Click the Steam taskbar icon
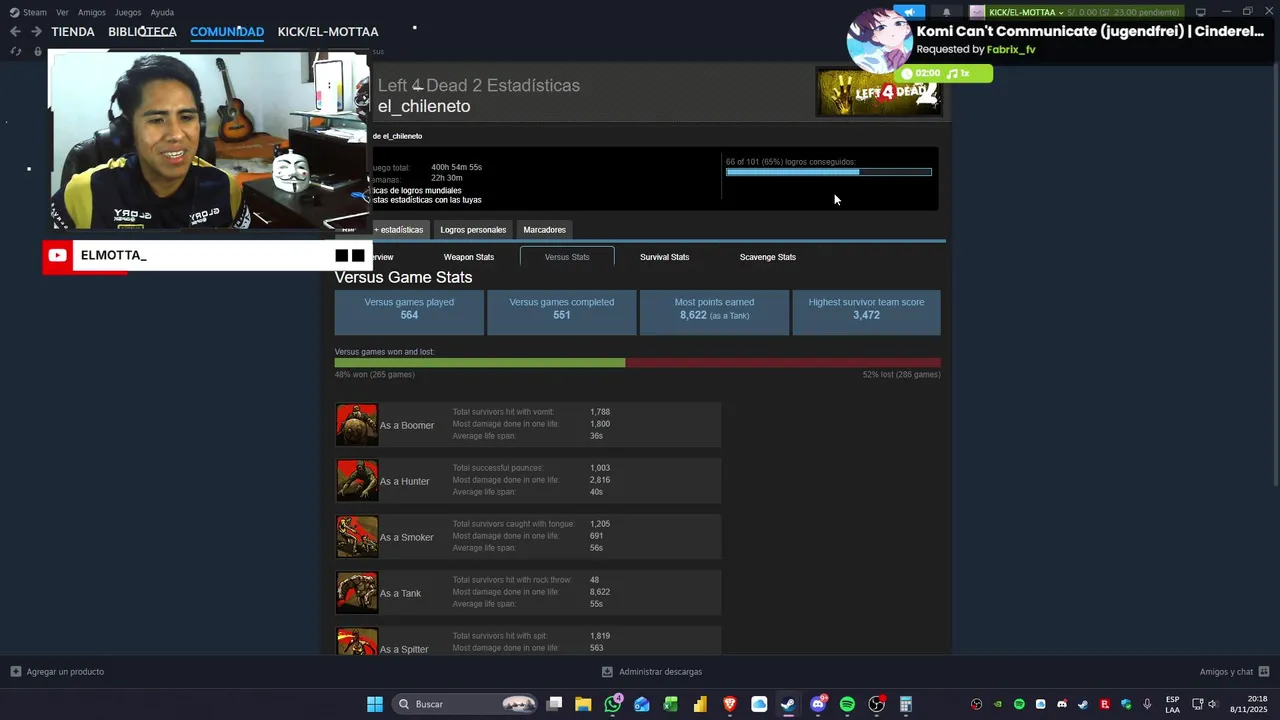 [x=788, y=704]
